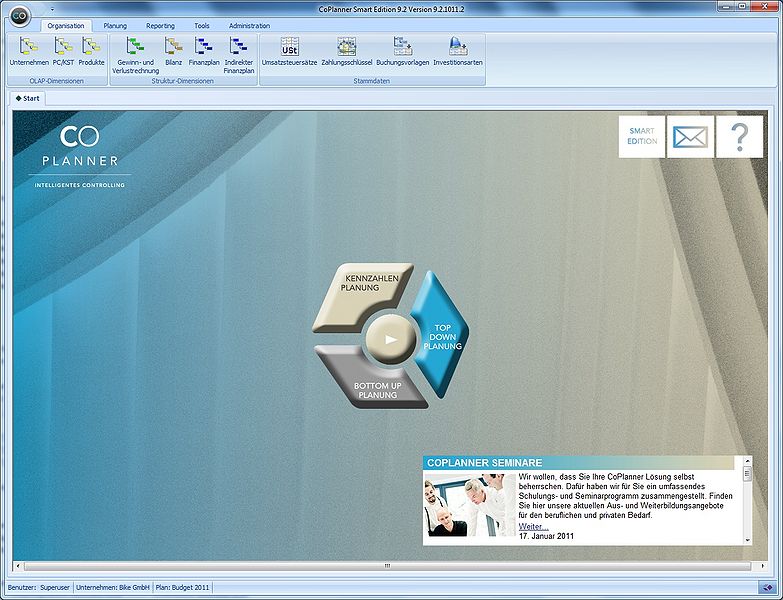Viewport: 783px width, 600px height.
Task: Open the Finanzplan structure
Action: pyautogui.click(x=204, y=52)
